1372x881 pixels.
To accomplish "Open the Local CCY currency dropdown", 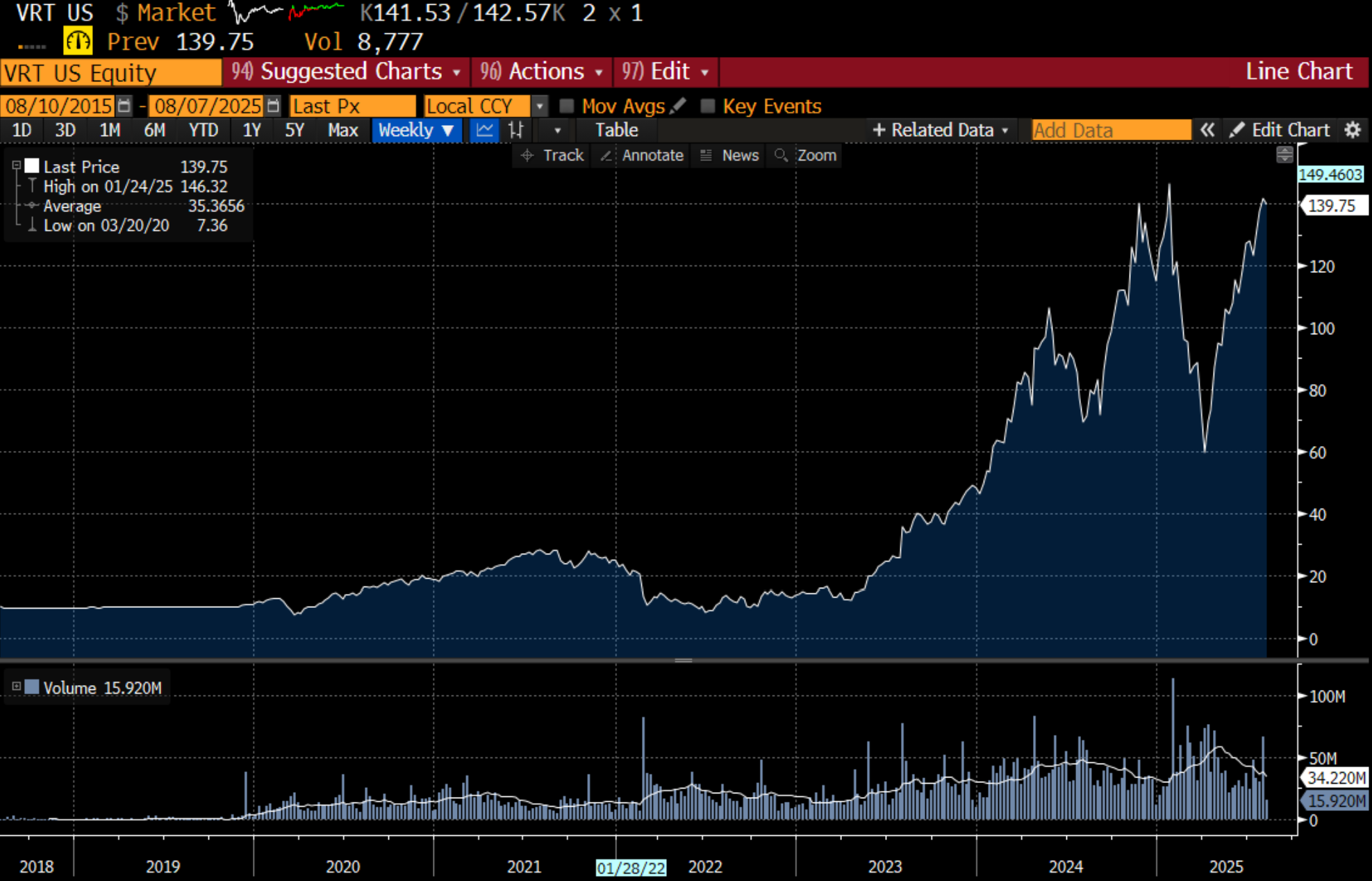I will click(539, 106).
